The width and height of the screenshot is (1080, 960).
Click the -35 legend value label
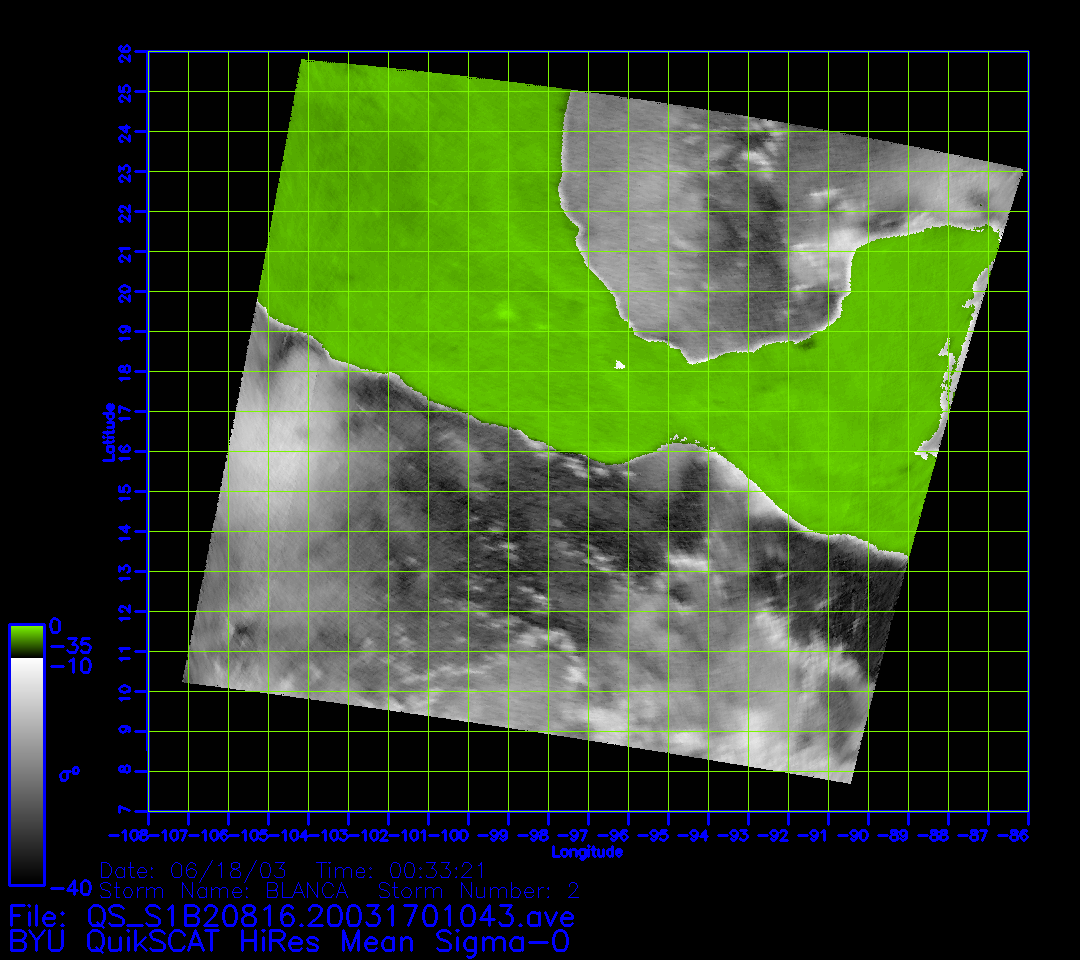click(70, 646)
